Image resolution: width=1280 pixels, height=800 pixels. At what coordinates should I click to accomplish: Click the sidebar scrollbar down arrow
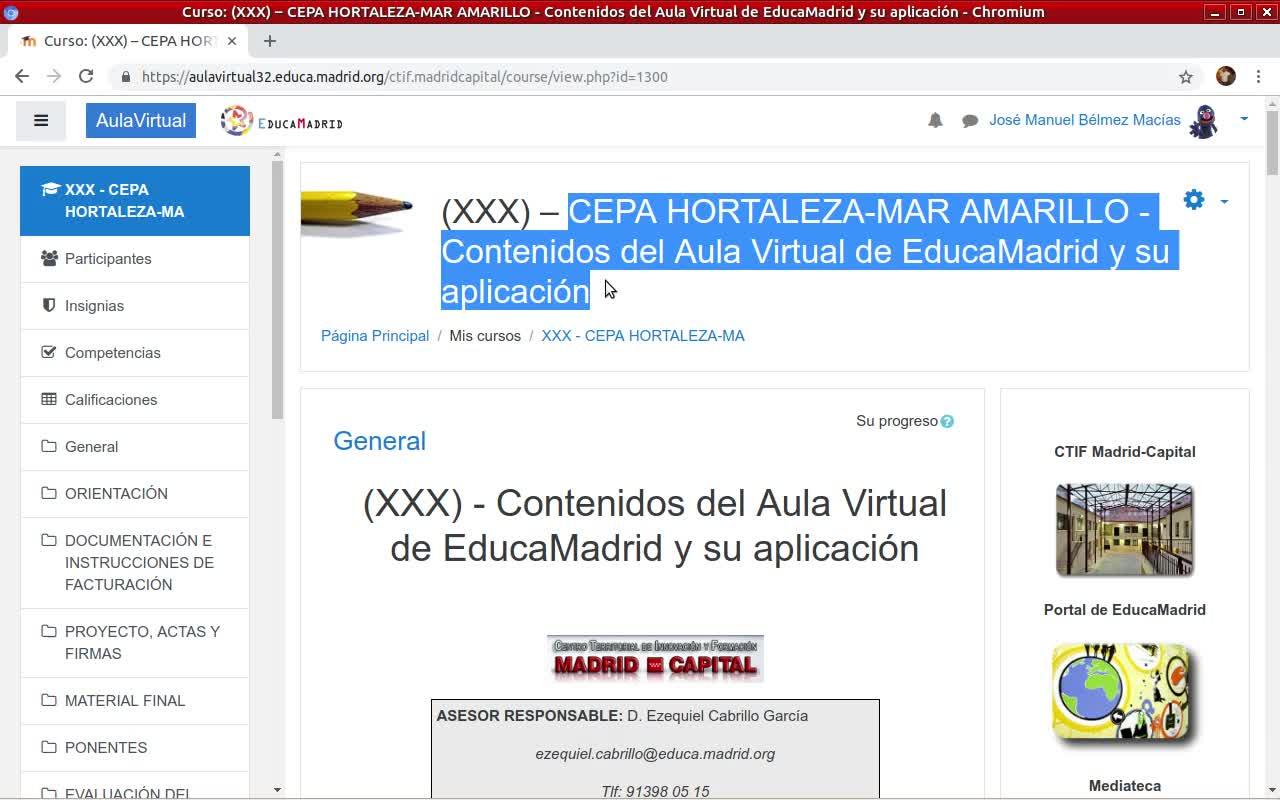[277, 790]
